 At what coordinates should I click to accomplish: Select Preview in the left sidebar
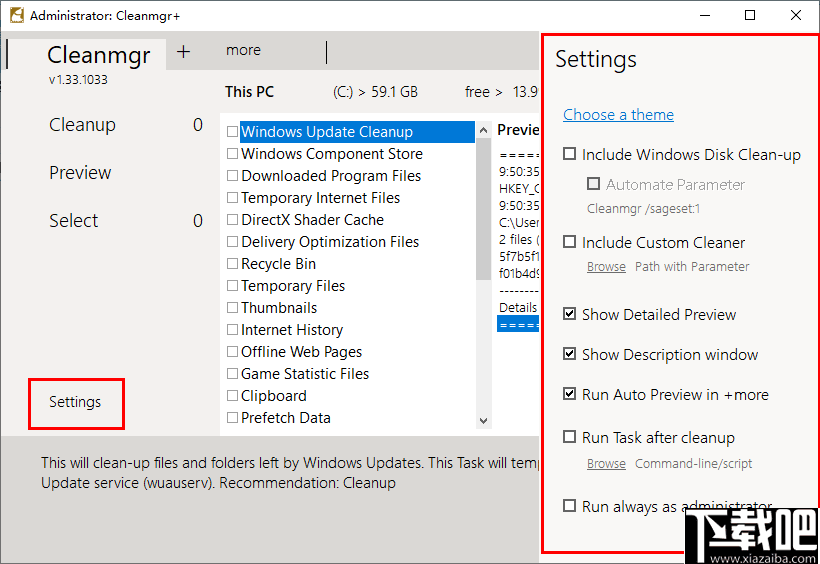(80, 173)
